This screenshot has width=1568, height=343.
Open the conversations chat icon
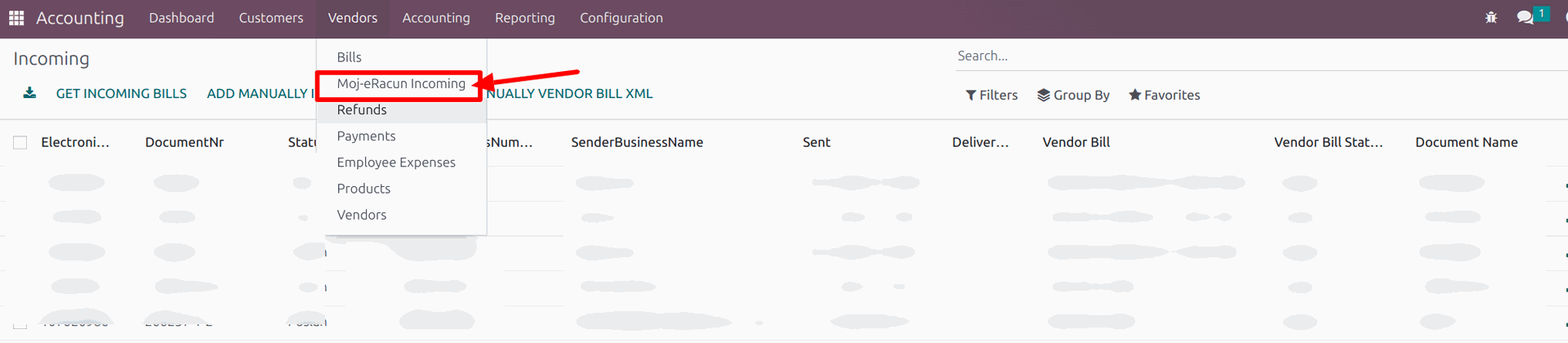point(1524,17)
